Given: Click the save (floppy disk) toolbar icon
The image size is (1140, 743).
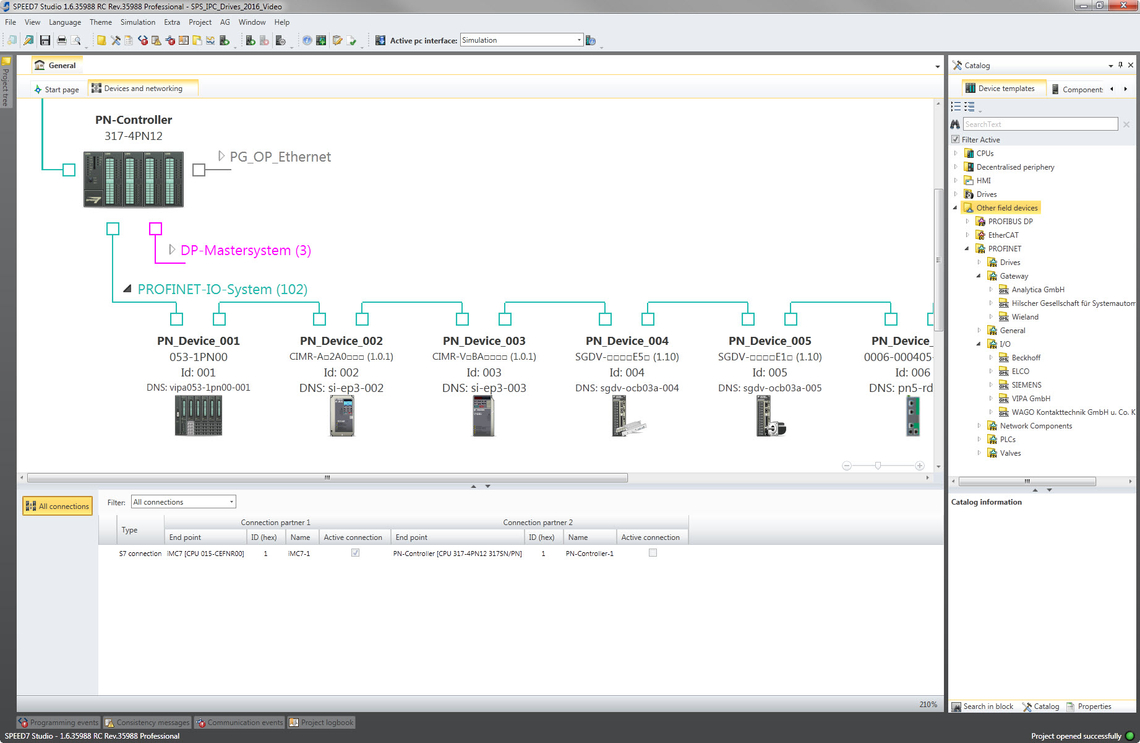Looking at the screenshot, I should [44, 41].
